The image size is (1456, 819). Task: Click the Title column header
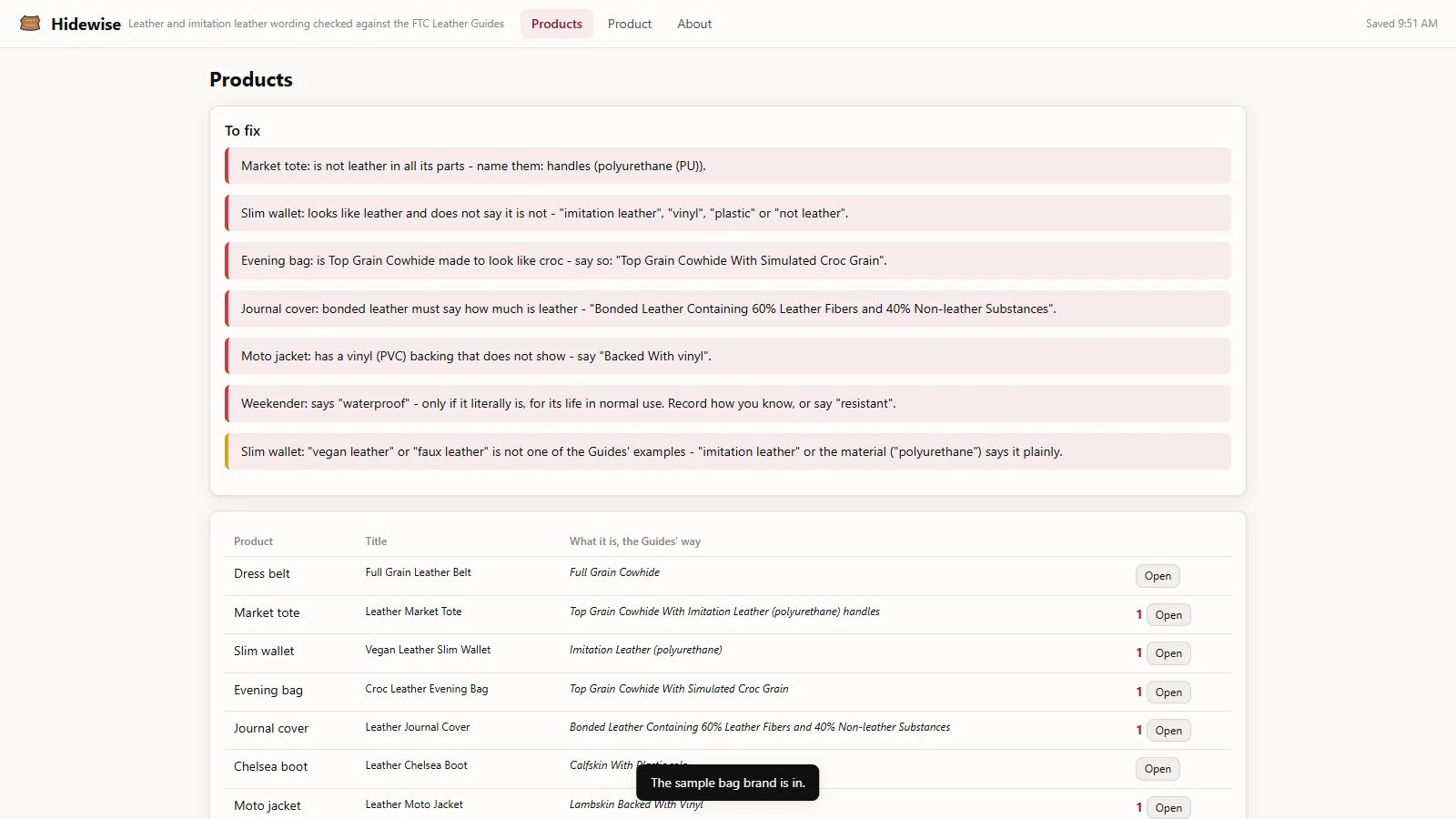[376, 541]
